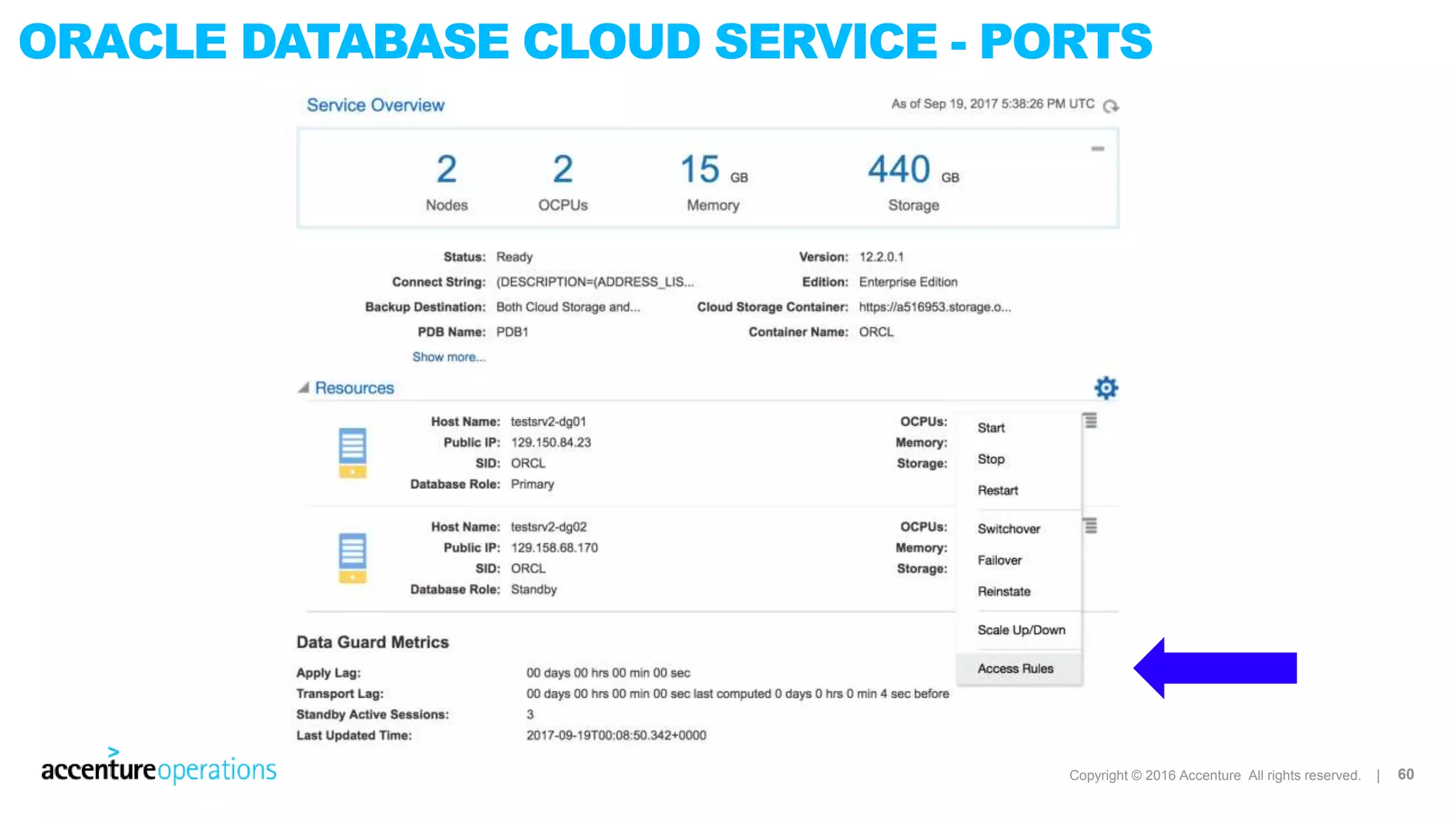Select Start from the node menu
1456x819 pixels.
click(x=991, y=428)
